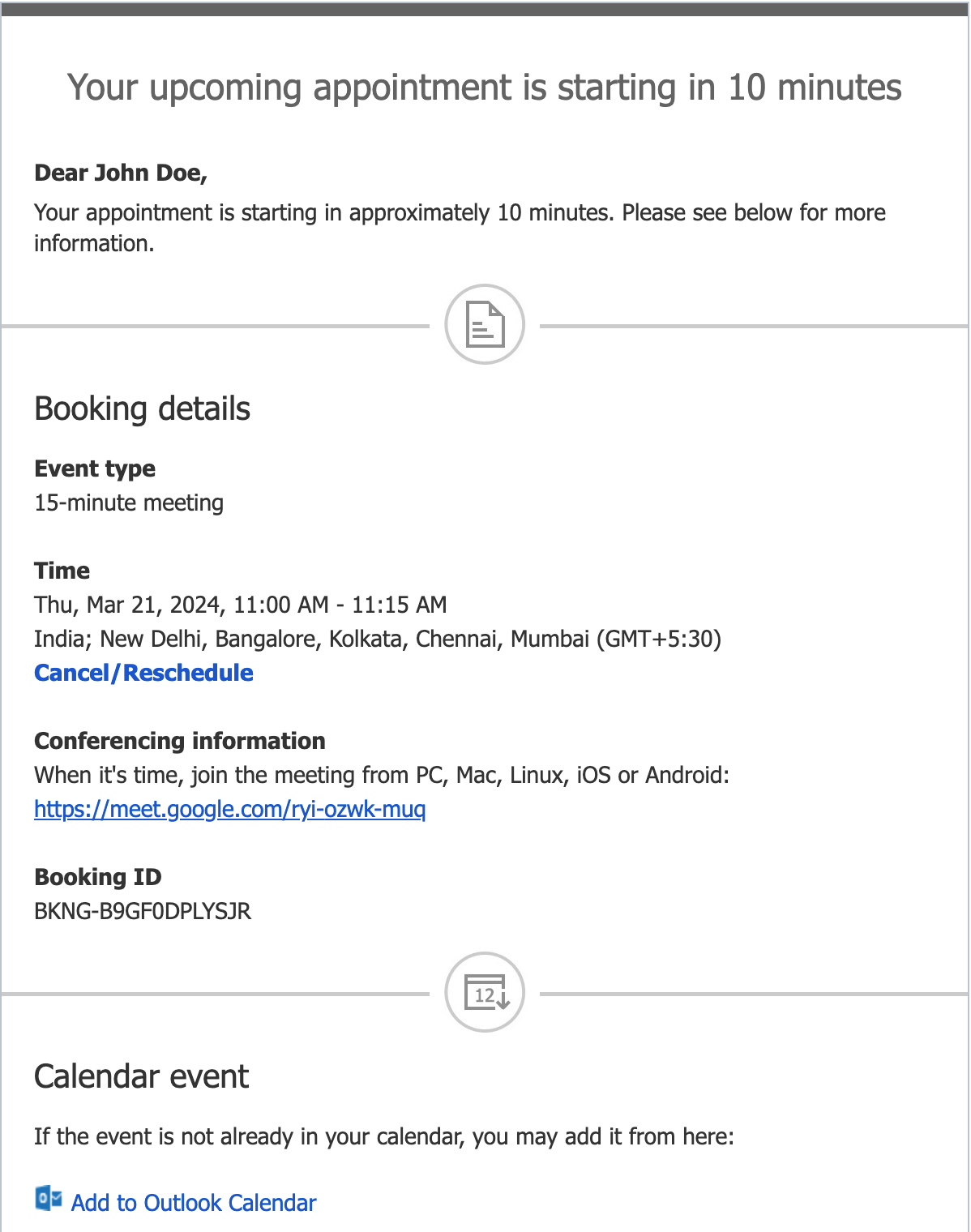Click the upcoming appointment headline text
This screenshot has width=971, height=1232.
pyautogui.click(x=484, y=88)
